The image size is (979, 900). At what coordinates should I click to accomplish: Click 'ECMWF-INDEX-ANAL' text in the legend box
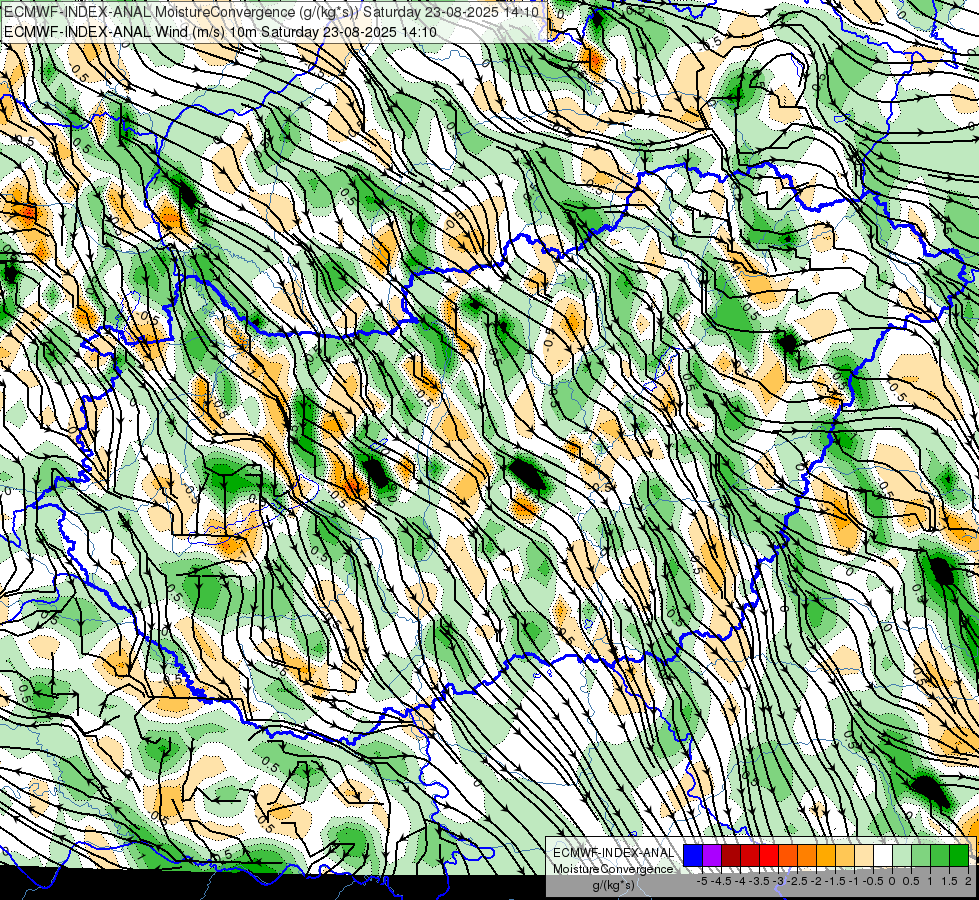click(x=613, y=853)
